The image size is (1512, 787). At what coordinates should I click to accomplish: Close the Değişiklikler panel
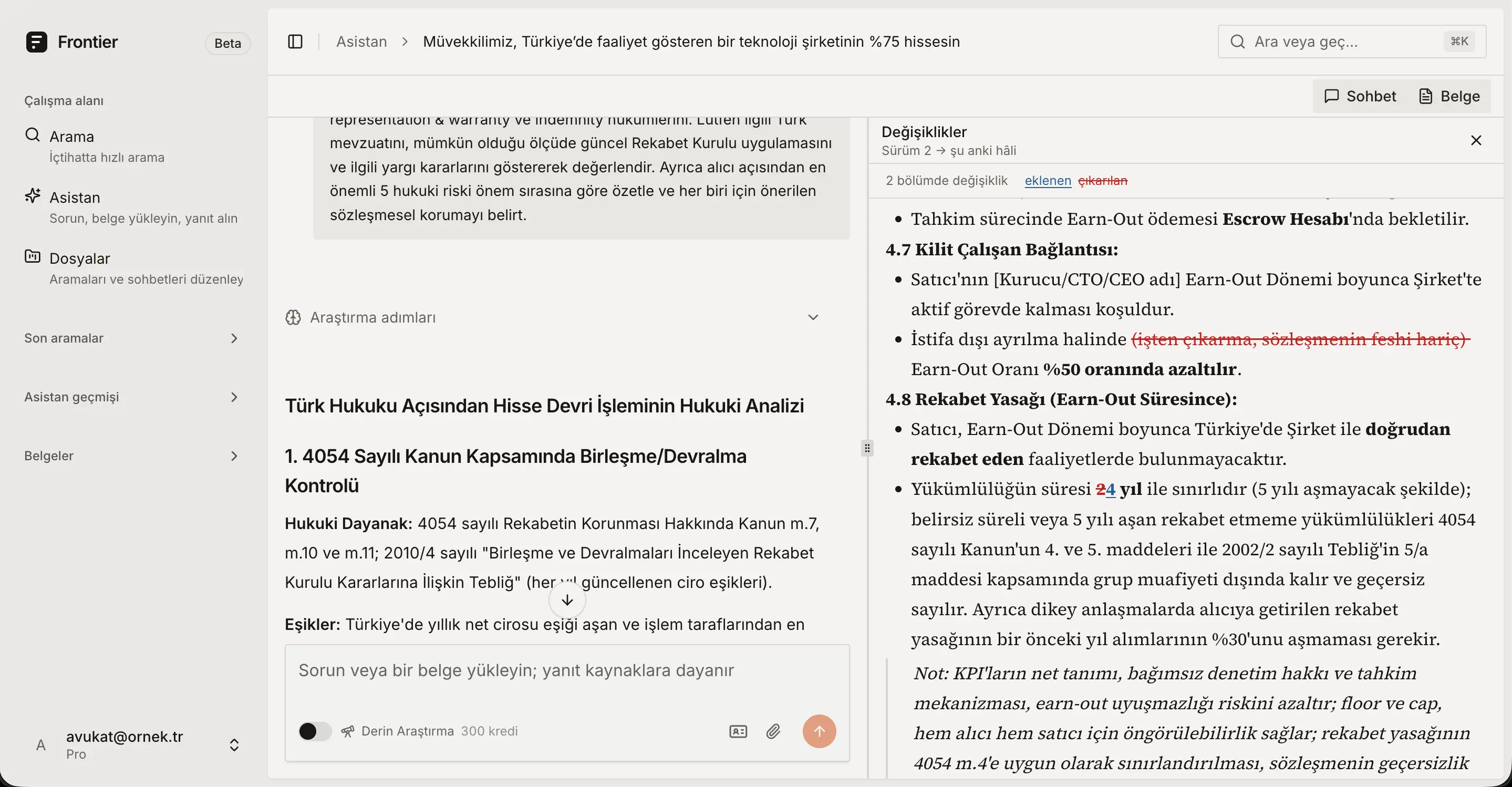click(x=1476, y=140)
